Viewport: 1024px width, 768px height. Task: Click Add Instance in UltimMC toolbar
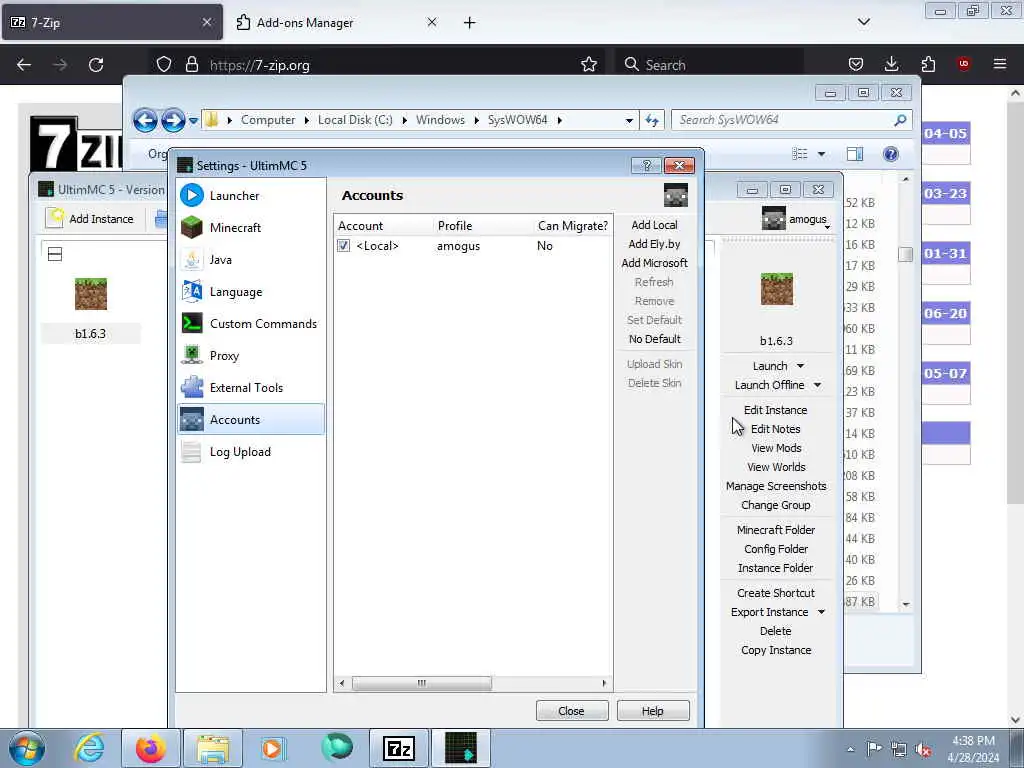pyautogui.click(x=89, y=219)
